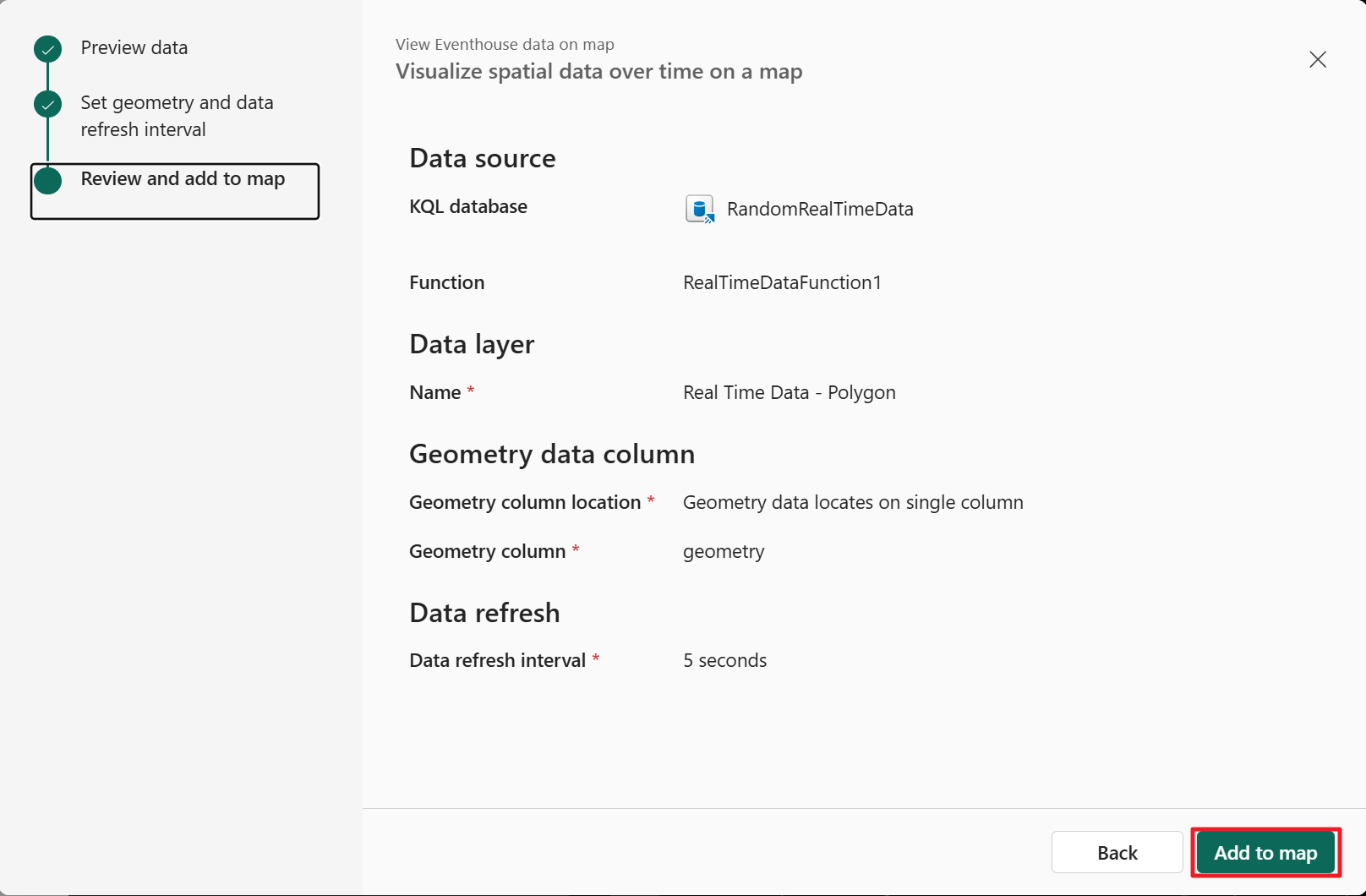Select the data layer Name value Real Time Data - Polygon
Screen dimensions: 1366x896
tap(789, 391)
